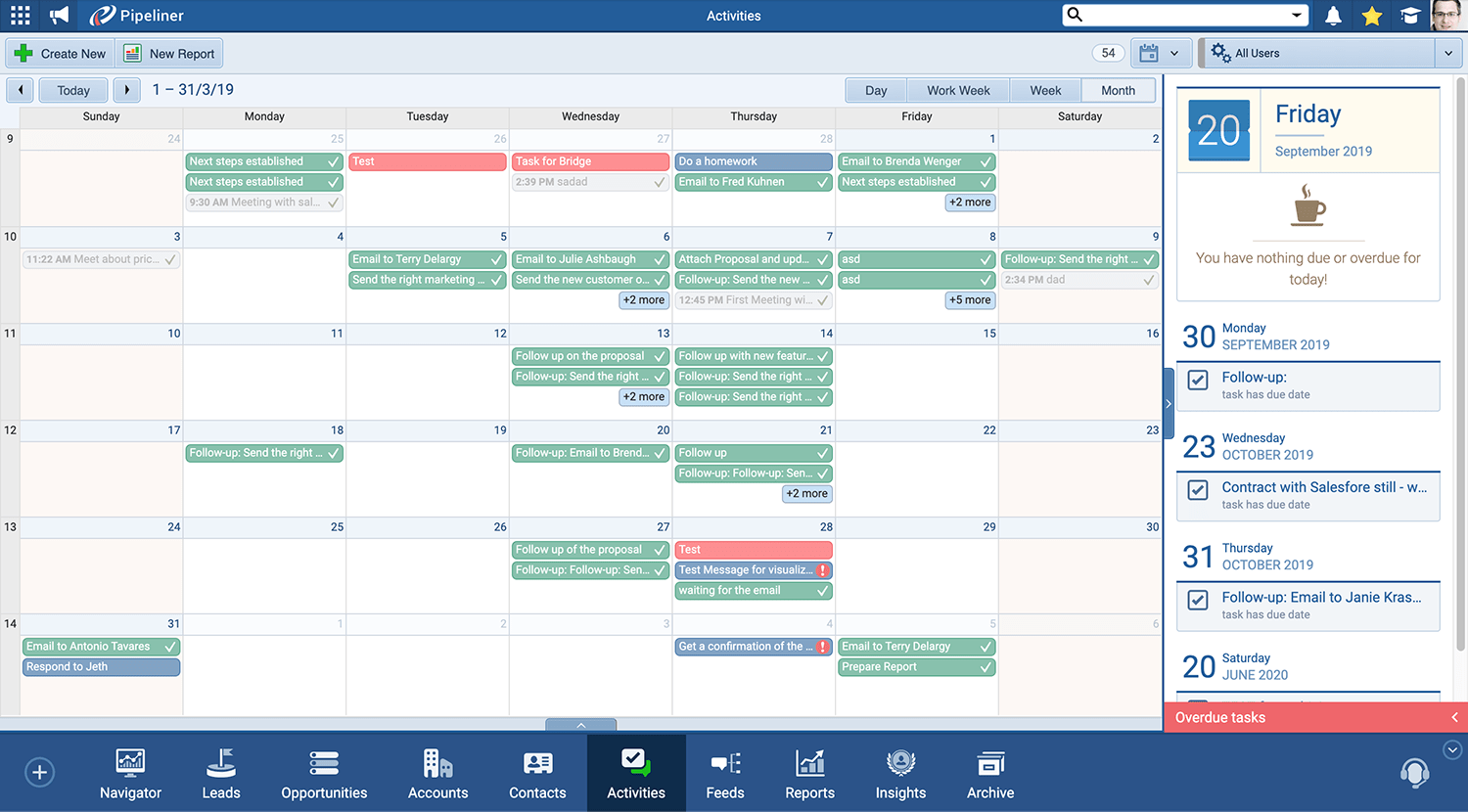Click the gold favorites star icon
This screenshot has height=812, width=1468.
tap(1372, 16)
